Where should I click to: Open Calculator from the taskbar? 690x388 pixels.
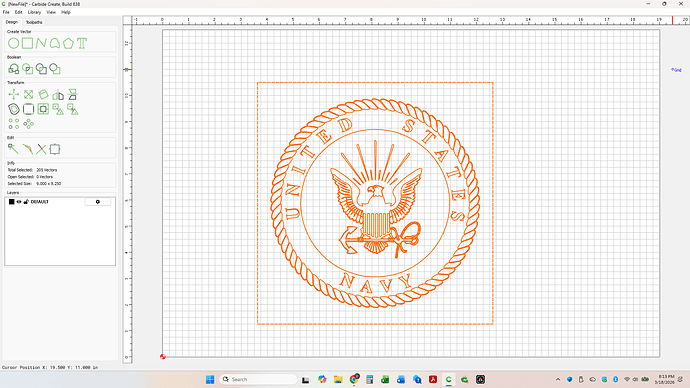[x=370, y=379]
